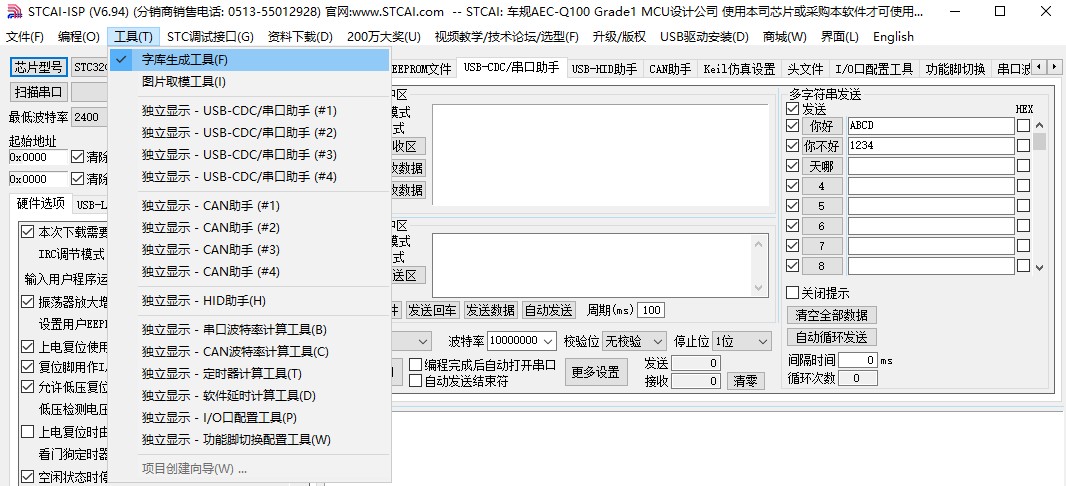This screenshot has width=1066, height=486.
Task: Click the STCAI-ISP title bar app icon
Action: pyautogui.click(x=14, y=12)
